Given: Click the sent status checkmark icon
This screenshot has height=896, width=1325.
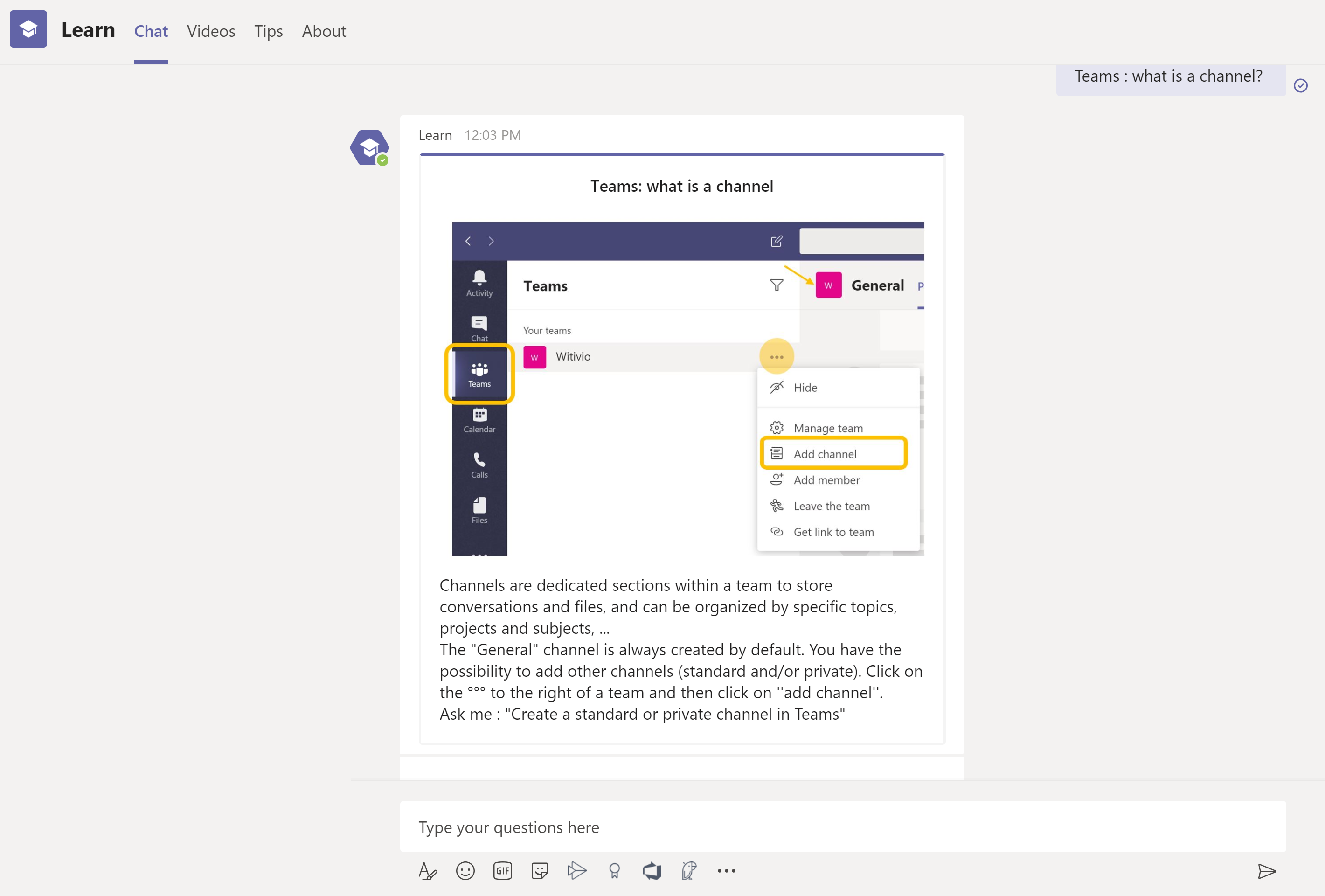Looking at the screenshot, I should pos(1300,85).
